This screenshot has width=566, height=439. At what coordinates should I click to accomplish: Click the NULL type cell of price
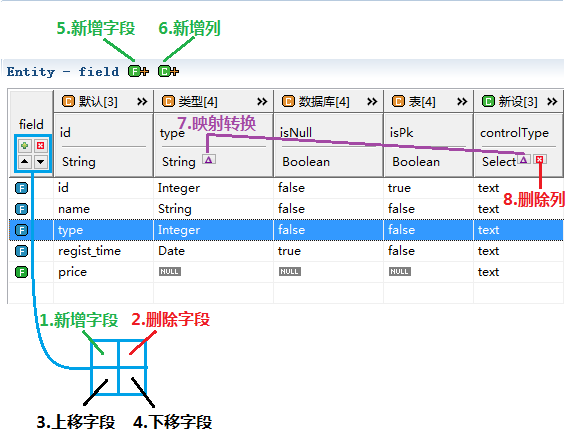(x=170, y=271)
